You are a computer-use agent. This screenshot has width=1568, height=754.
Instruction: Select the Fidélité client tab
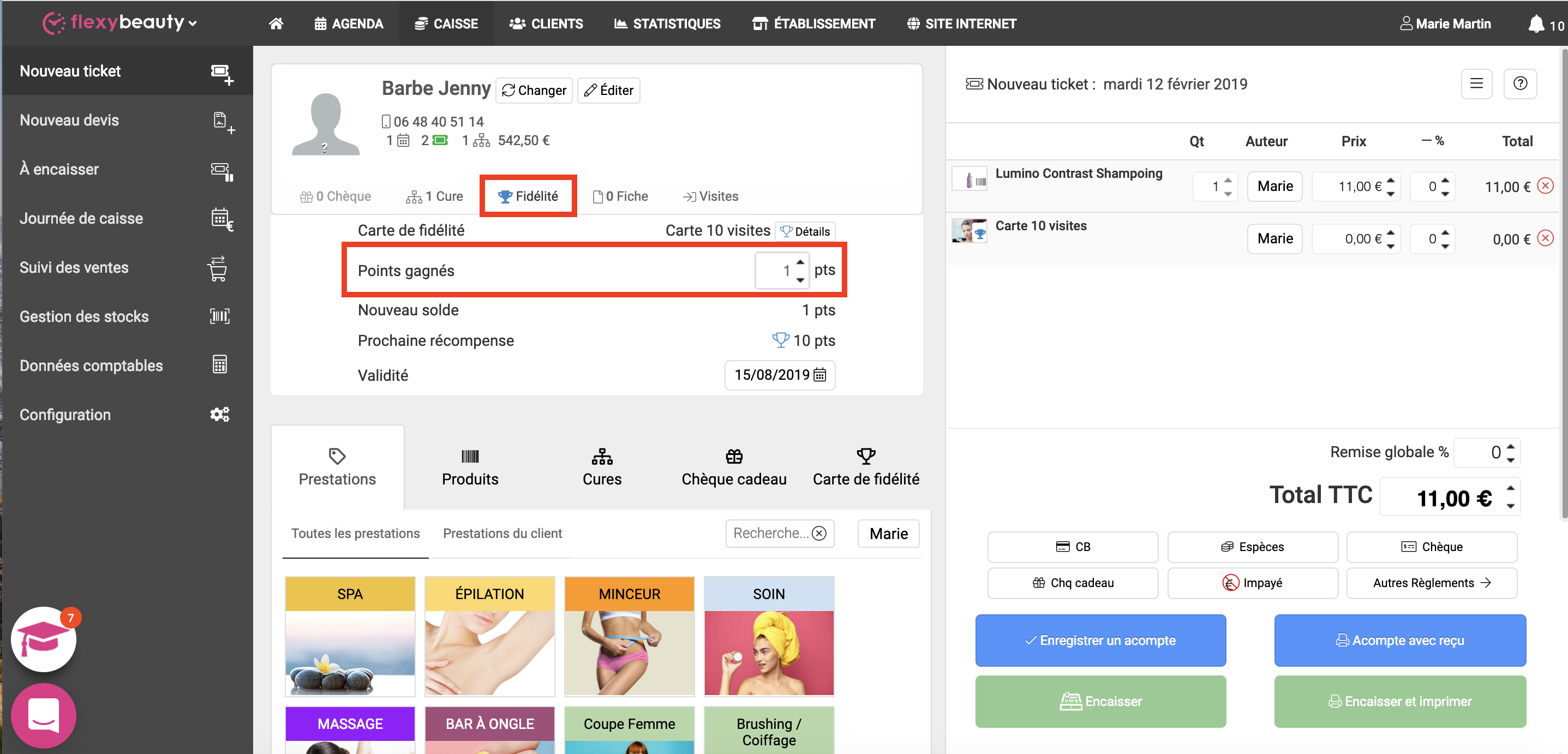coord(528,196)
